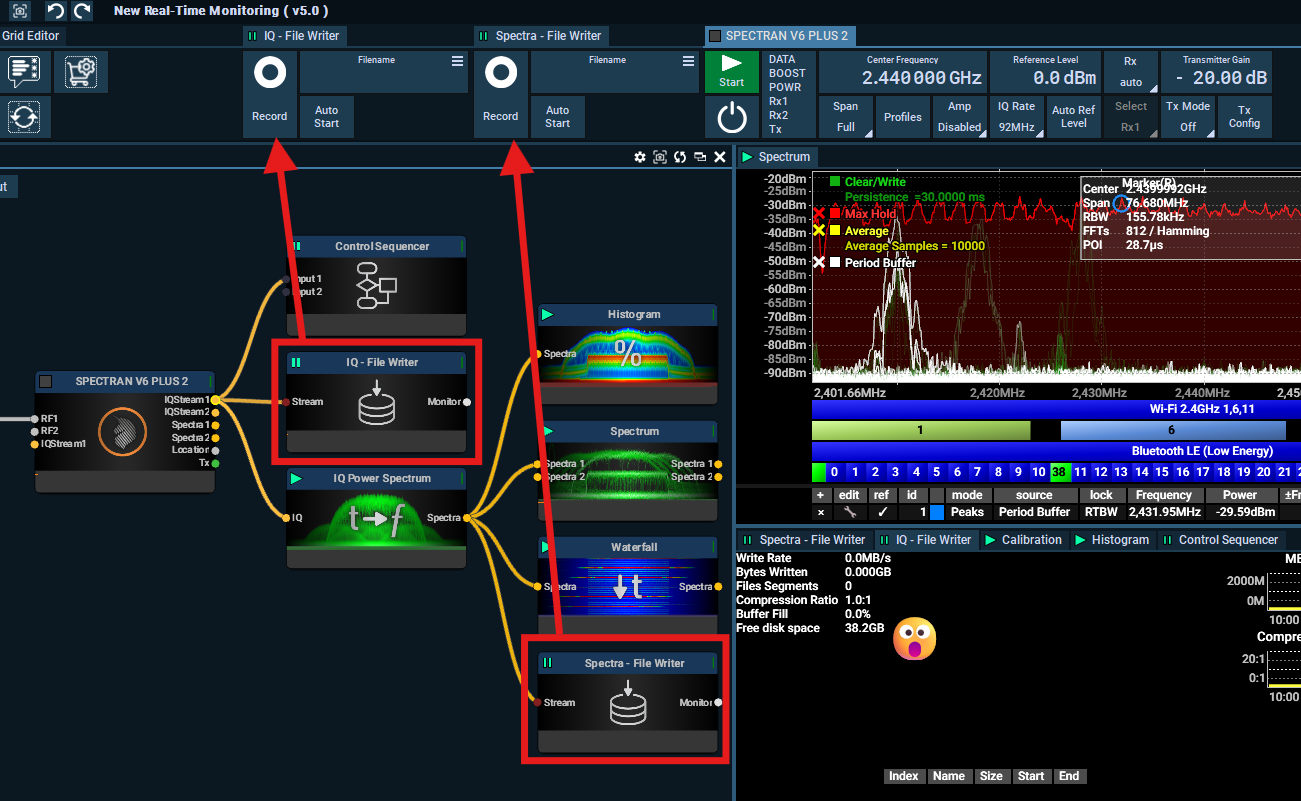Expand the Tx Mode Off dropdown
This screenshot has width=1301, height=801.
pyautogui.click(x=1188, y=117)
